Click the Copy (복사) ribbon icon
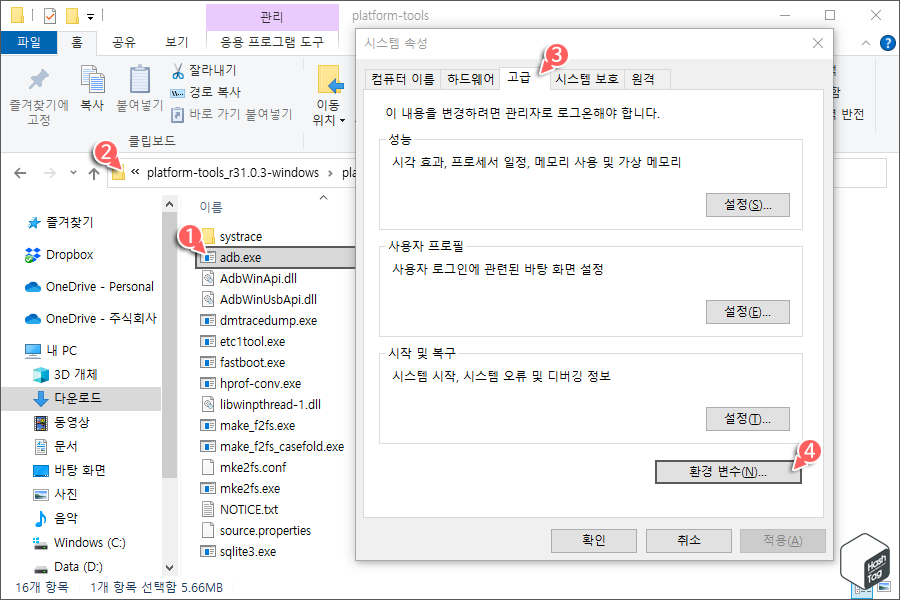Viewport: 900px width, 600px height. [92, 80]
